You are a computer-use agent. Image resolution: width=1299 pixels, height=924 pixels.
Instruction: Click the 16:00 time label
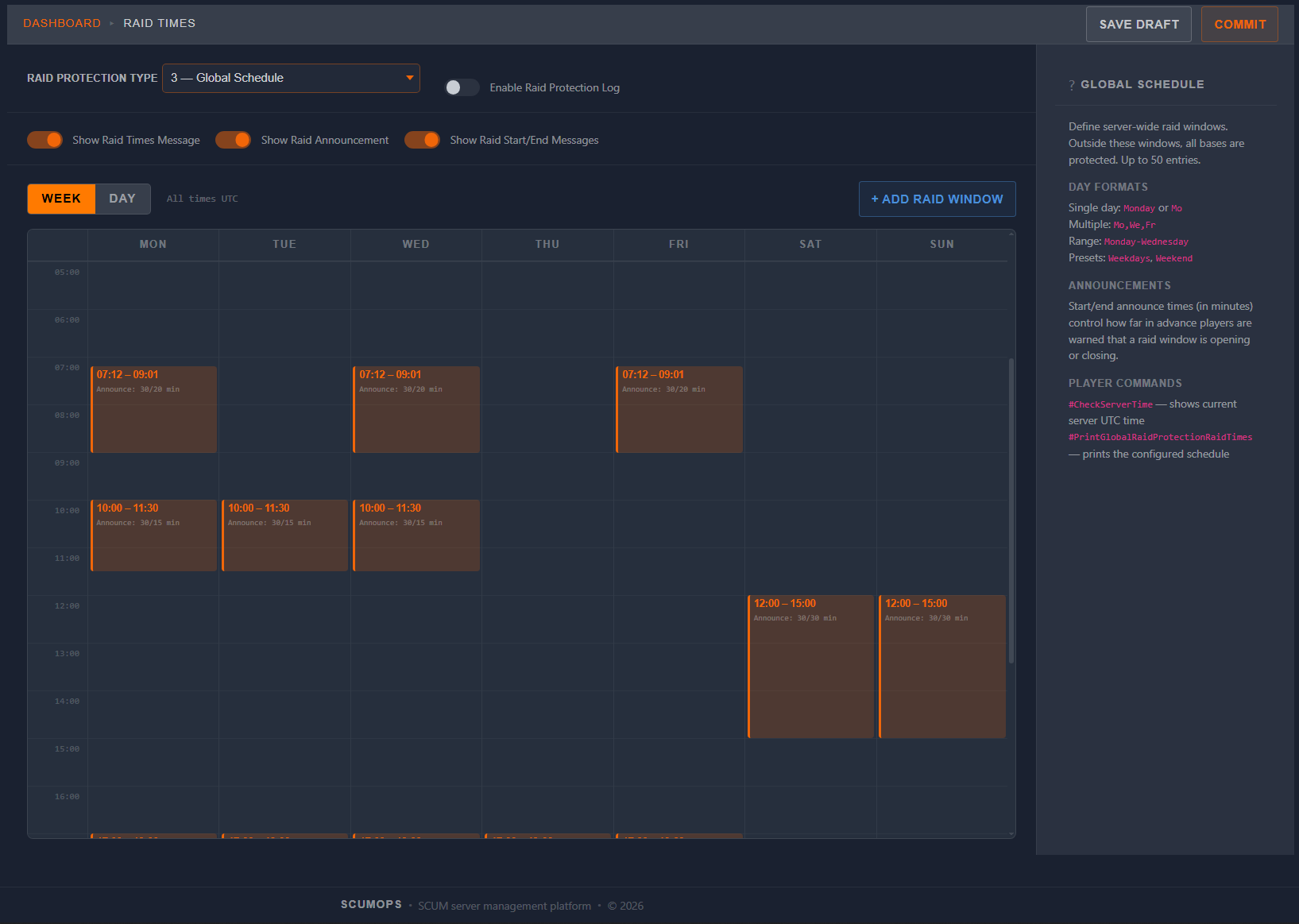(x=67, y=797)
